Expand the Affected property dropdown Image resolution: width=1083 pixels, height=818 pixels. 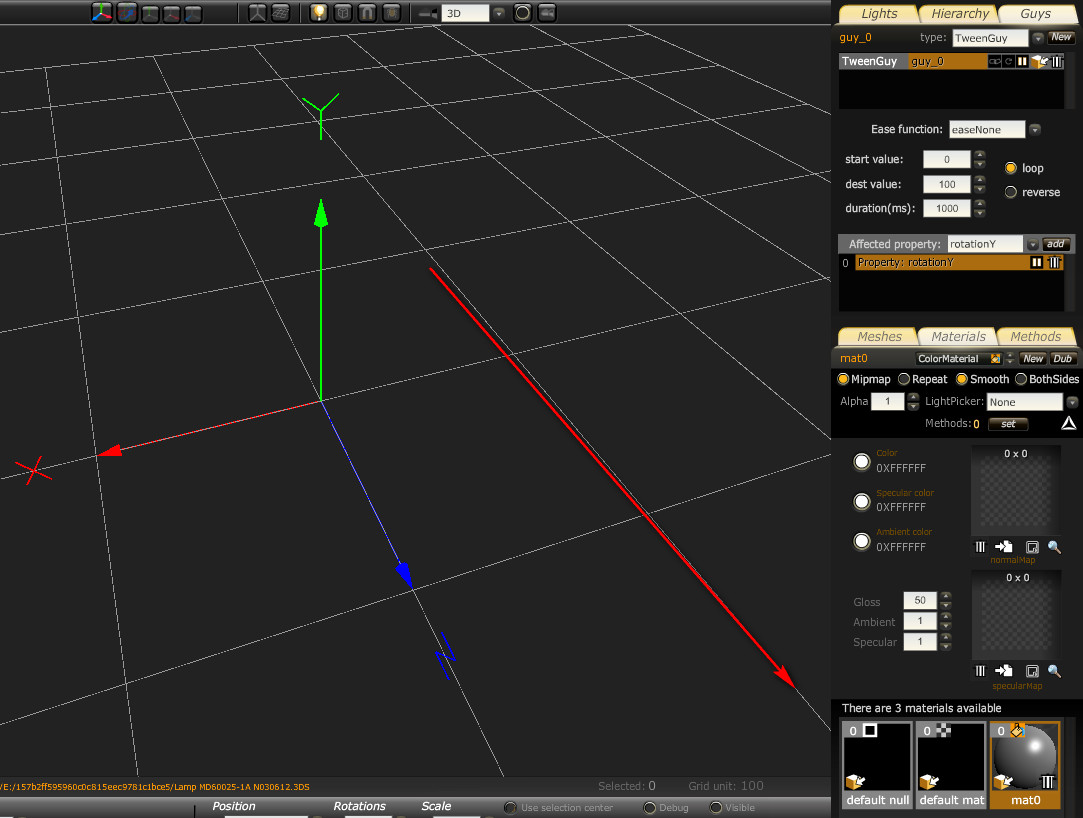[x=1032, y=245]
